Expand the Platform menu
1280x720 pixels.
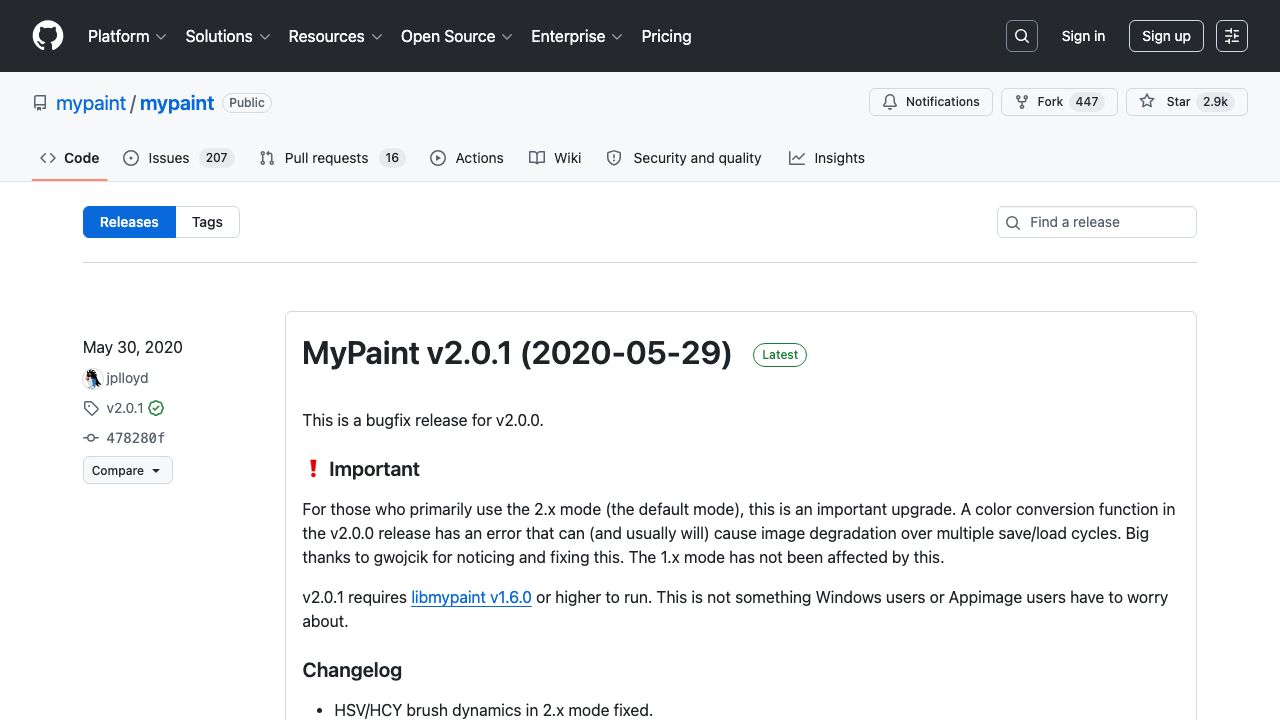tap(127, 36)
